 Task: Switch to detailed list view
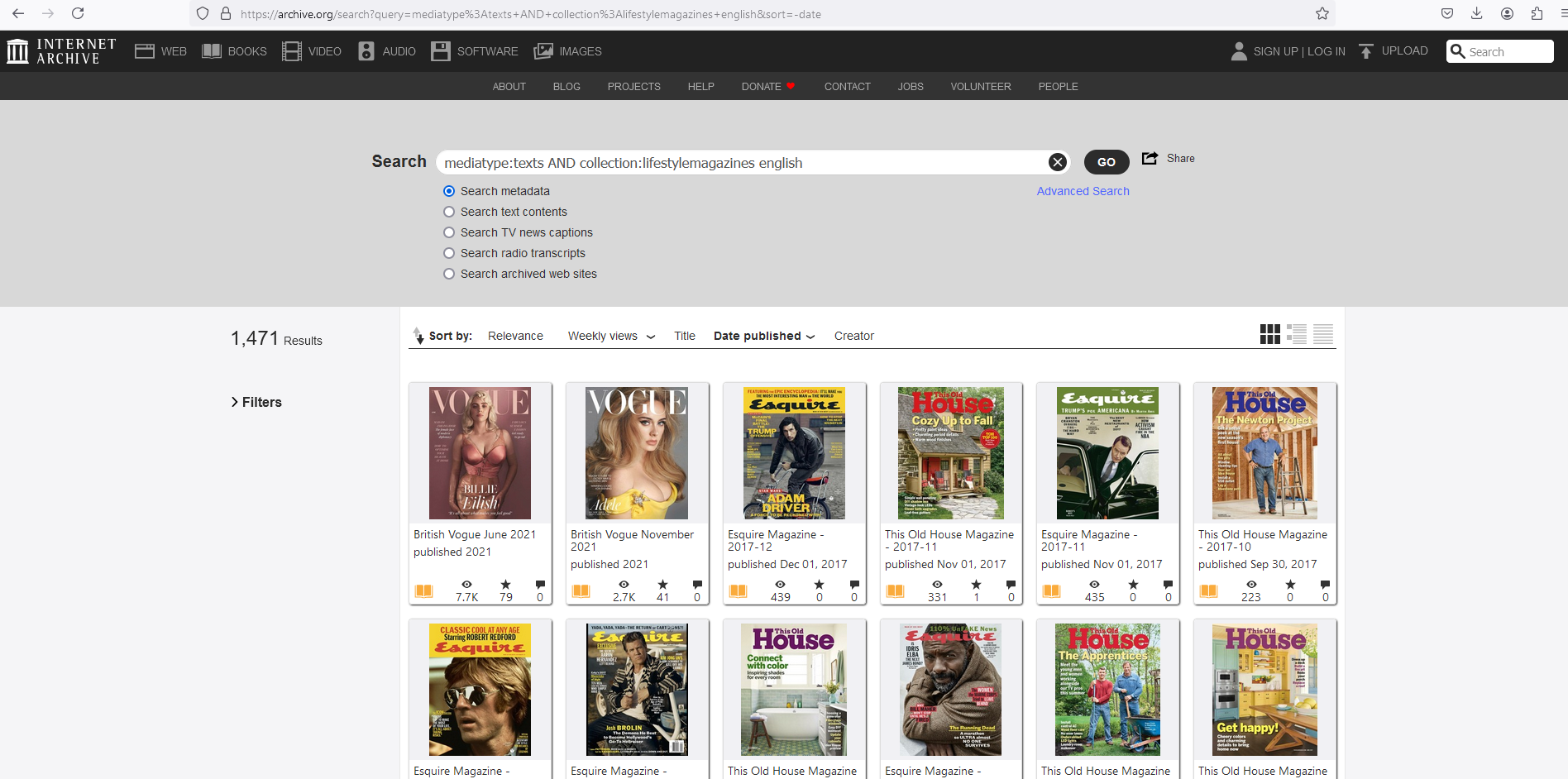[x=1297, y=334]
